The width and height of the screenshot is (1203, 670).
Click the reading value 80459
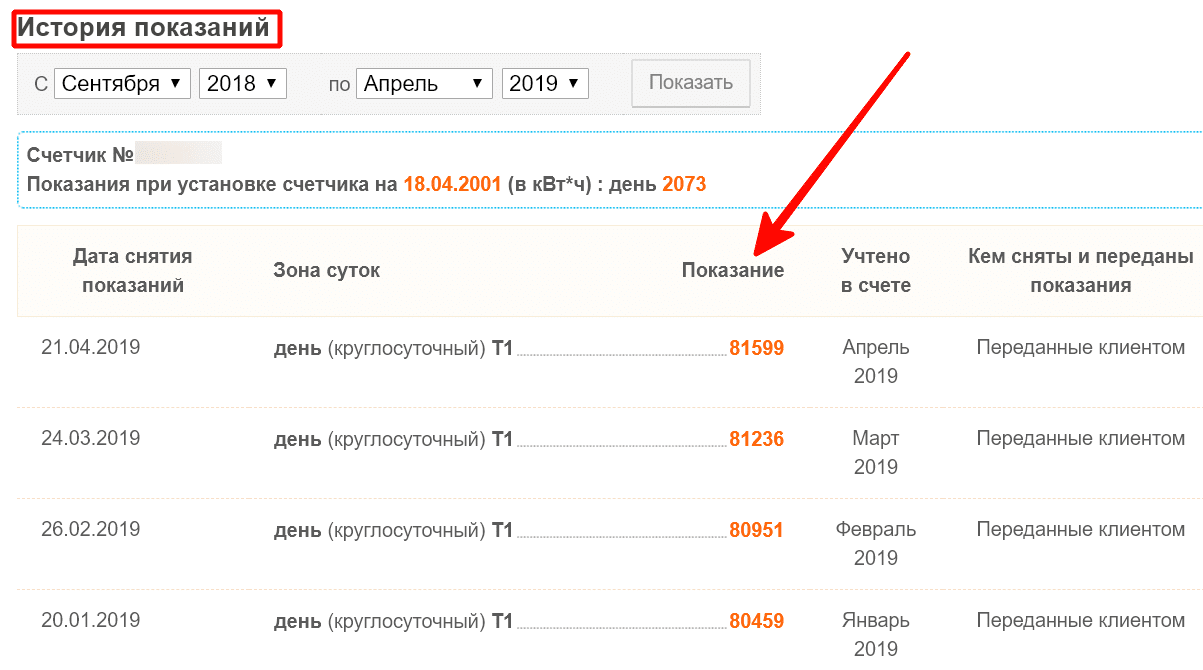pyautogui.click(x=756, y=621)
